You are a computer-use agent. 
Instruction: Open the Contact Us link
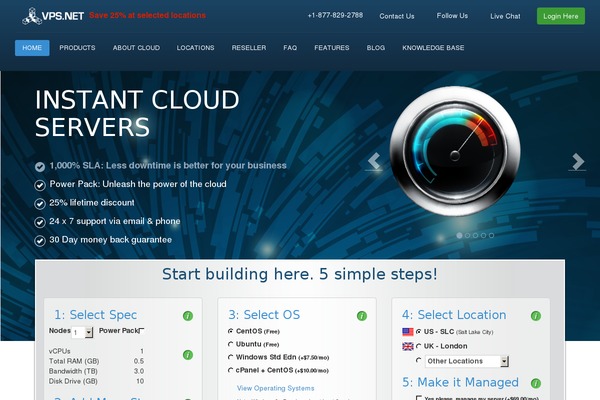coord(397,16)
